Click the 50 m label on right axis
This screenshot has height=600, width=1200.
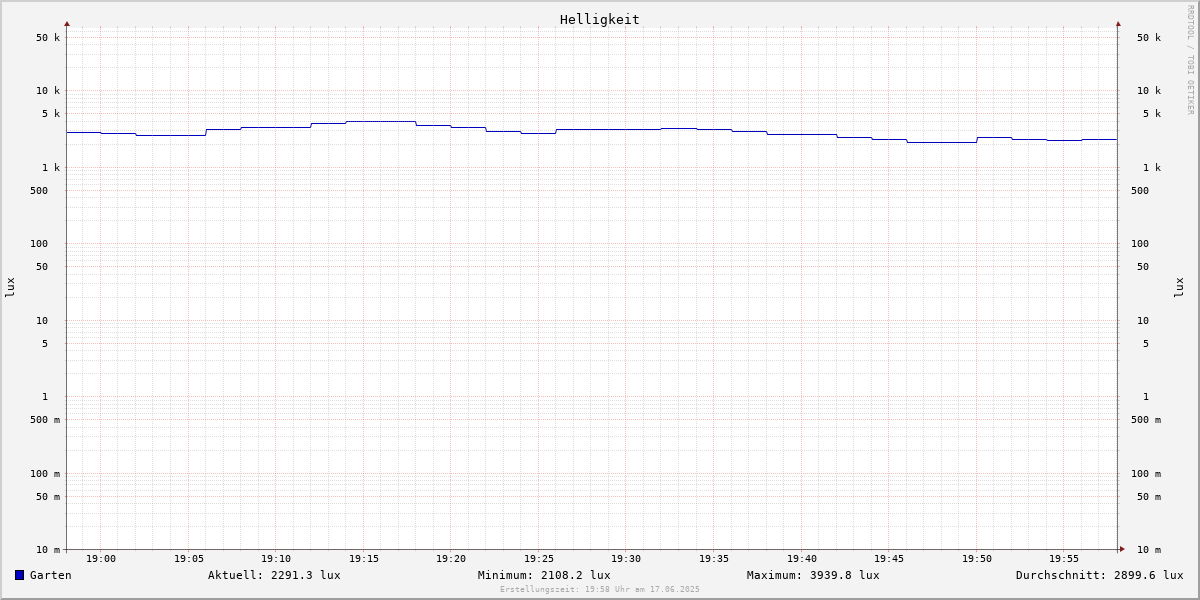coord(1149,497)
